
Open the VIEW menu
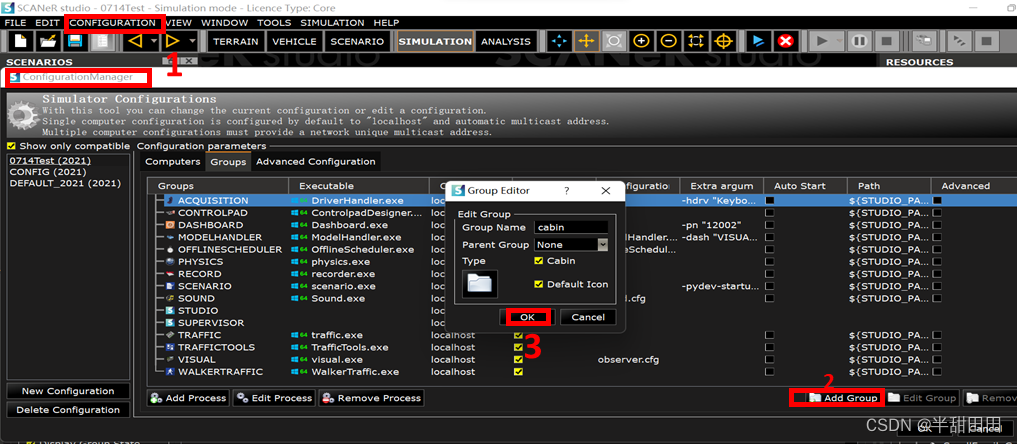click(178, 23)
